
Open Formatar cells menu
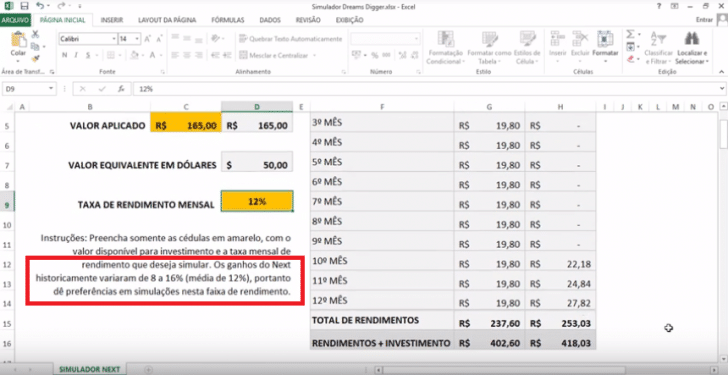coord(605,48)
